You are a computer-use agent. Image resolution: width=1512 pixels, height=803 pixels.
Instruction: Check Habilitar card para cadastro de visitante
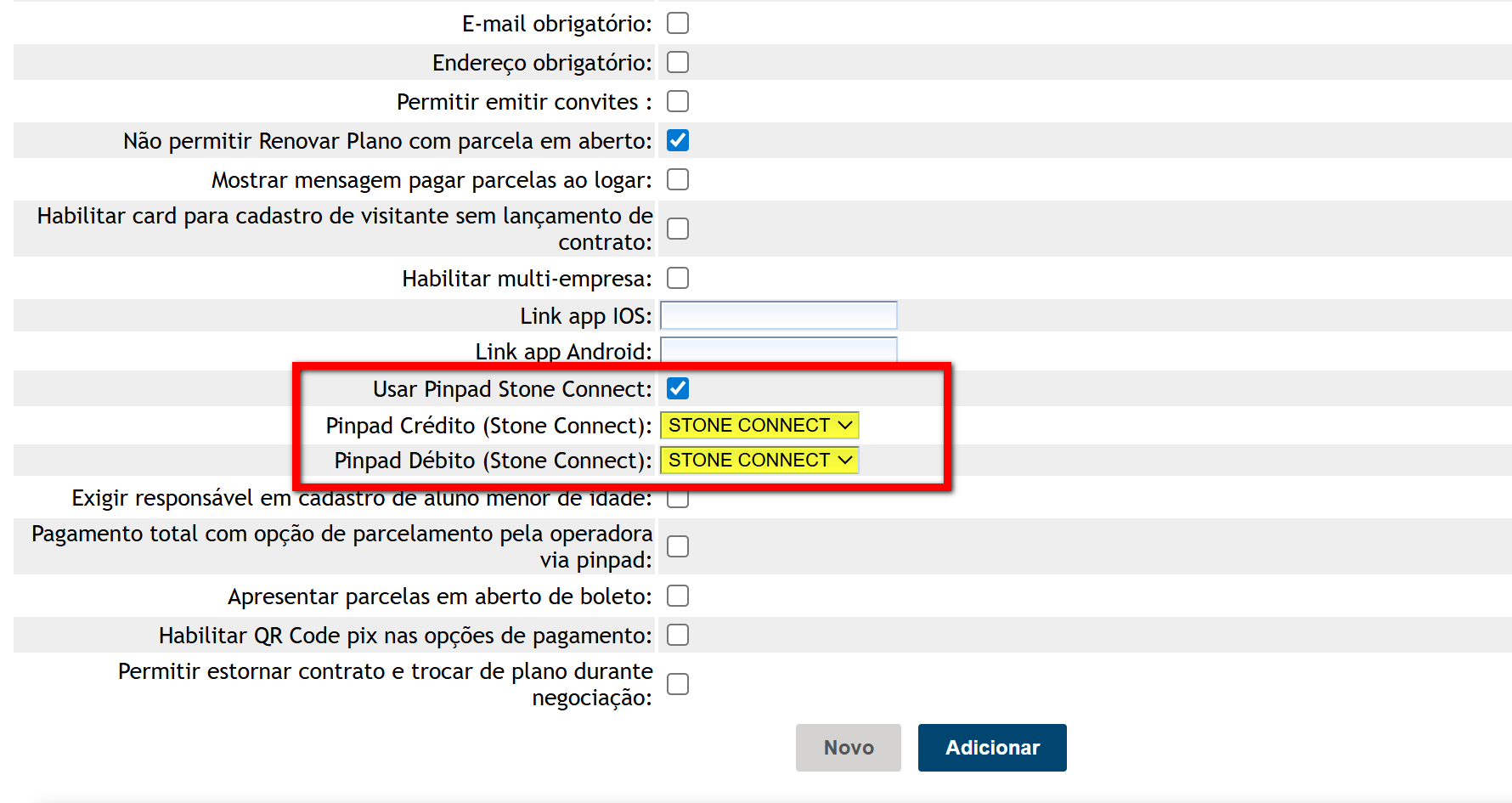point(677,229)
